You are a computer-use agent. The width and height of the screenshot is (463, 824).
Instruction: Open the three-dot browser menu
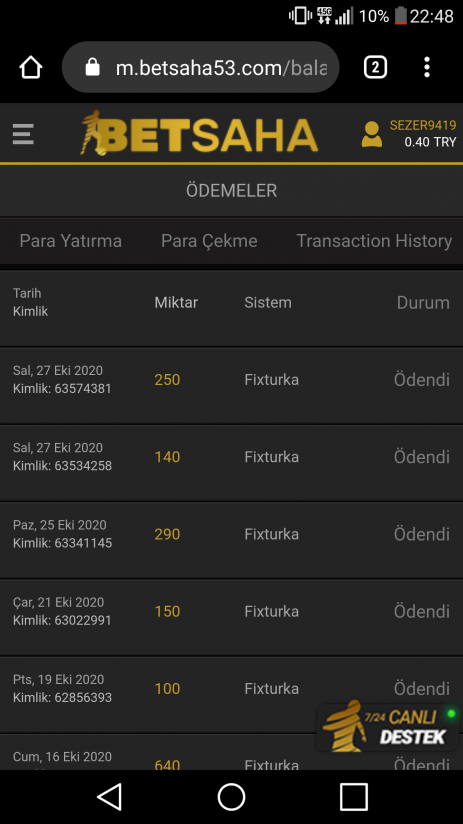click(427, 67)
